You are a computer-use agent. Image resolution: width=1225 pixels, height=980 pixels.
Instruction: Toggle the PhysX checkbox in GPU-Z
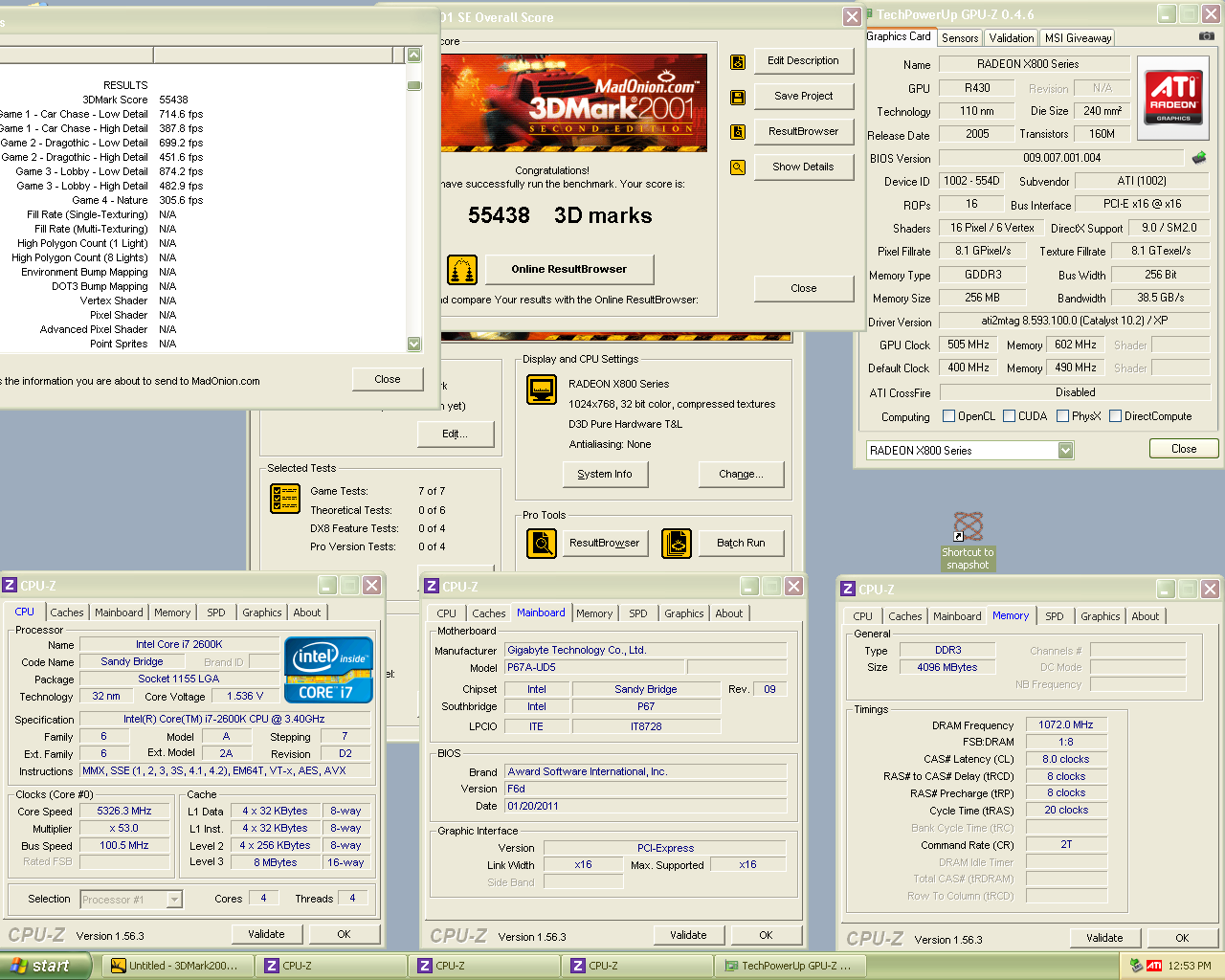pos(1062,416)
